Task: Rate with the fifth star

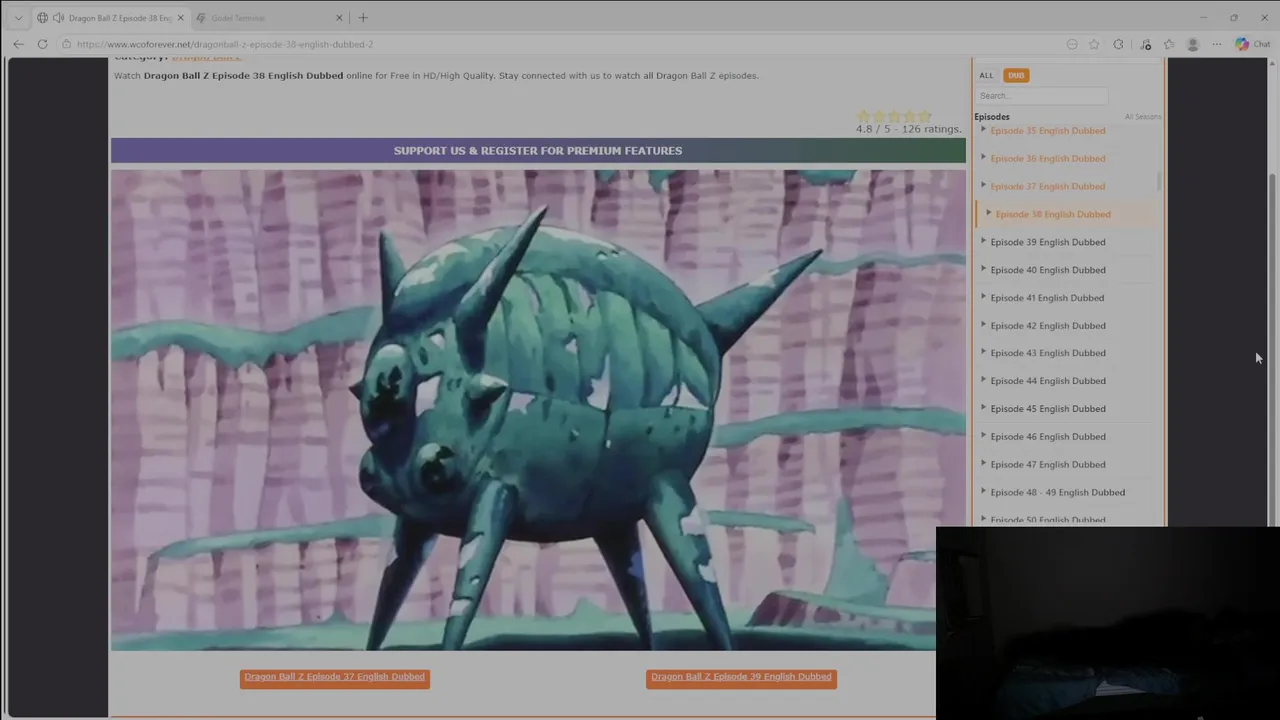Action: pos(924,117)
